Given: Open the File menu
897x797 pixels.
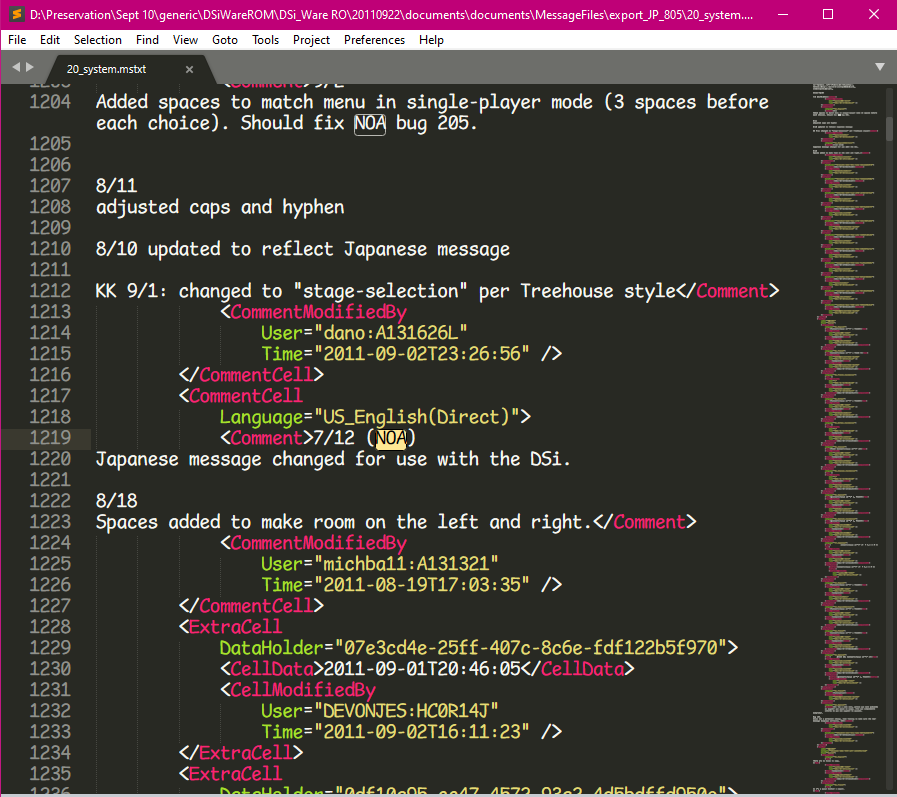Looking at the screenshot, I should pyautogui.click(x=17, y=40).
